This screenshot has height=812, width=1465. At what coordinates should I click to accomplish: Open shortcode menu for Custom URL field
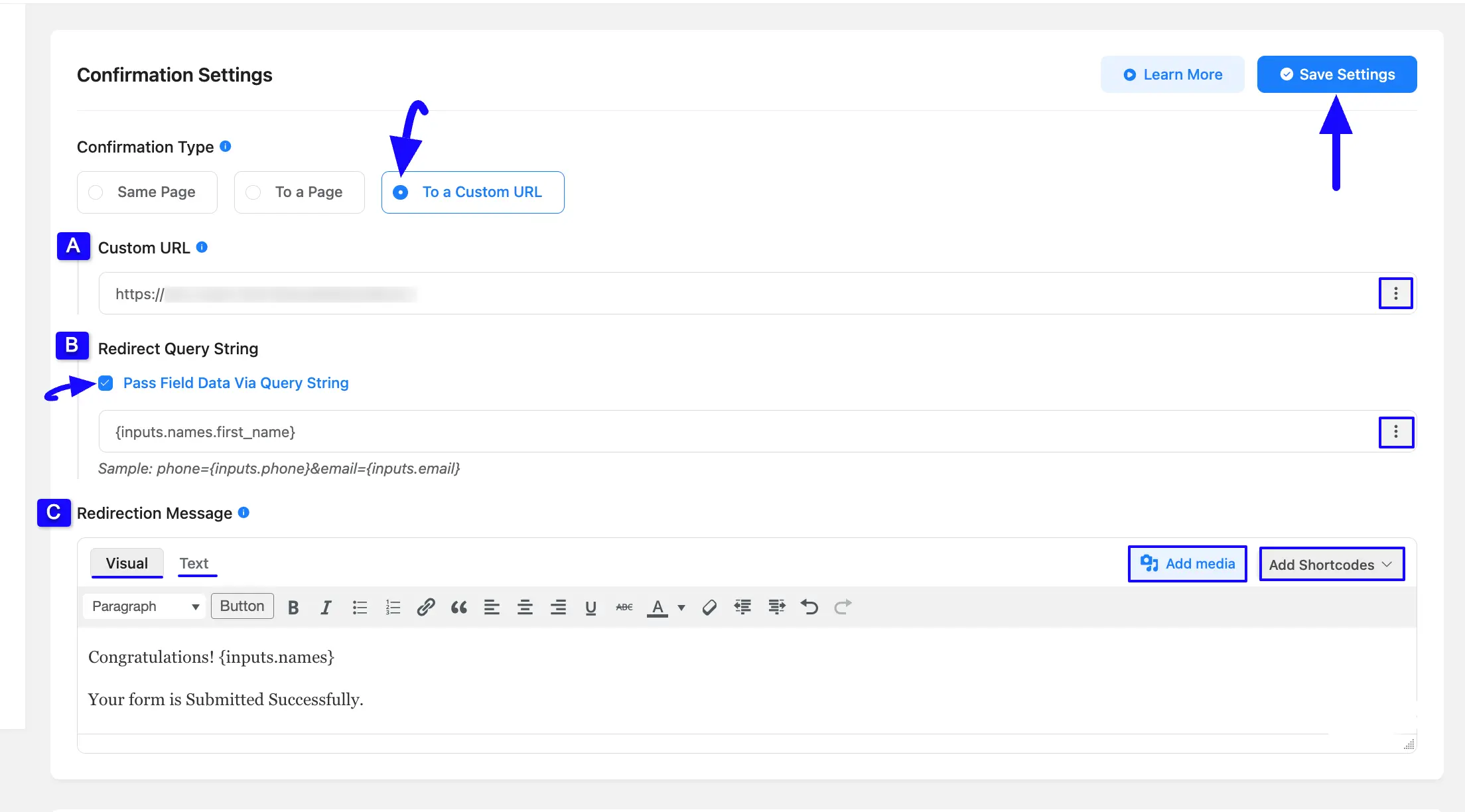tap(1396, 293)
